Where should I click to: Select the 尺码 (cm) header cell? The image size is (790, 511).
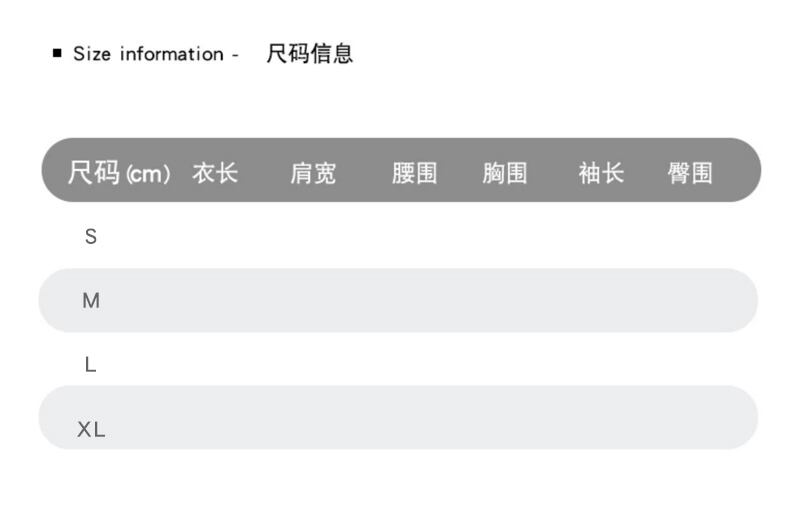(x=119, y=173)
